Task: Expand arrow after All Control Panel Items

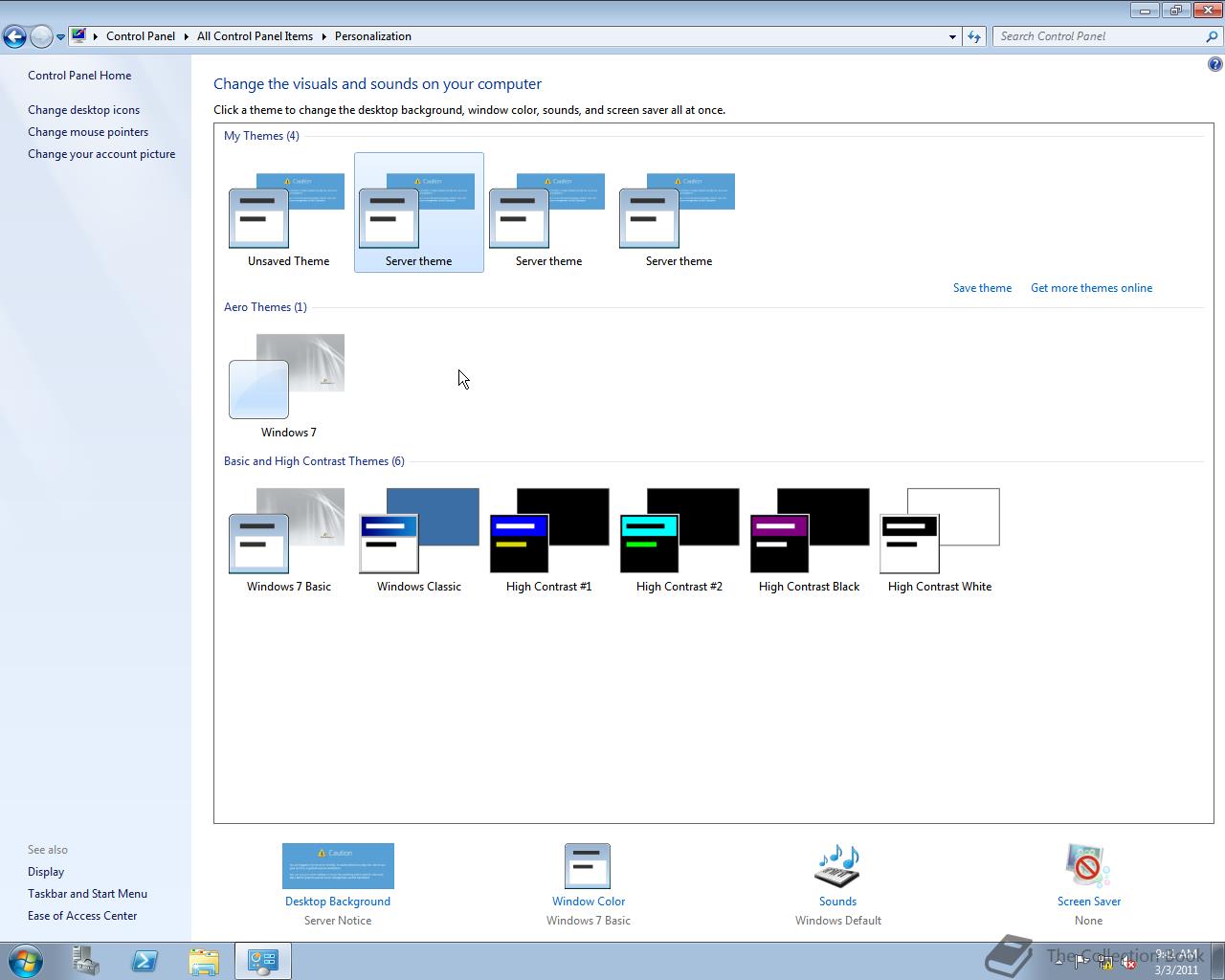Action: (323, 36)
